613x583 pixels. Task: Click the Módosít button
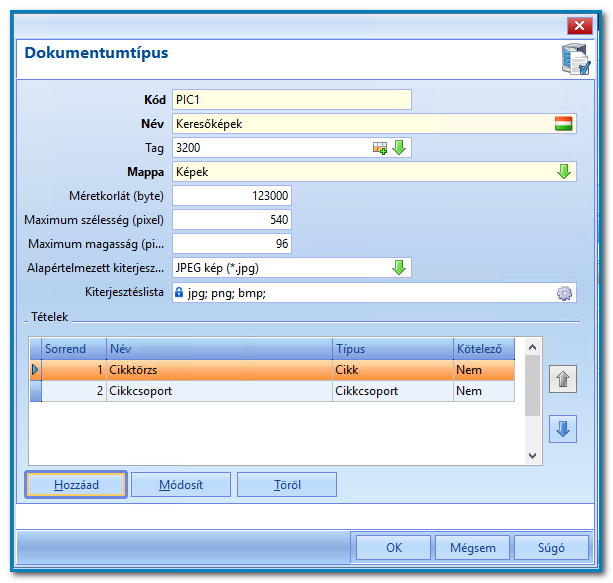[x=181, y=485]
